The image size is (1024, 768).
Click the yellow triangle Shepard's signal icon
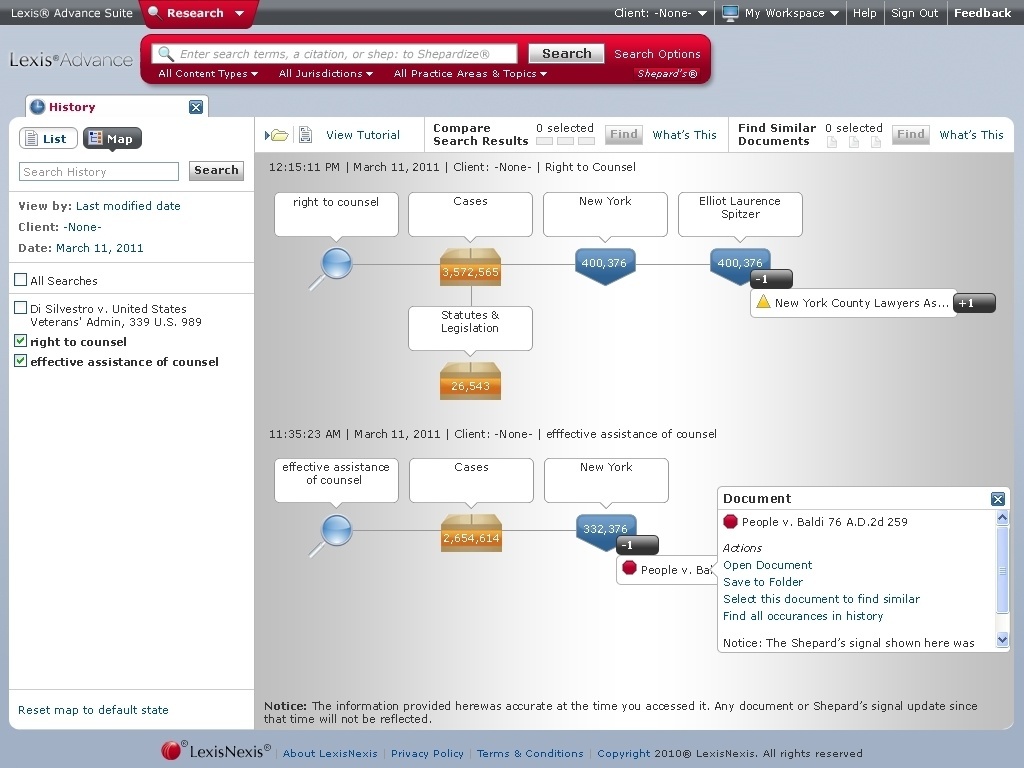[763, 302]
